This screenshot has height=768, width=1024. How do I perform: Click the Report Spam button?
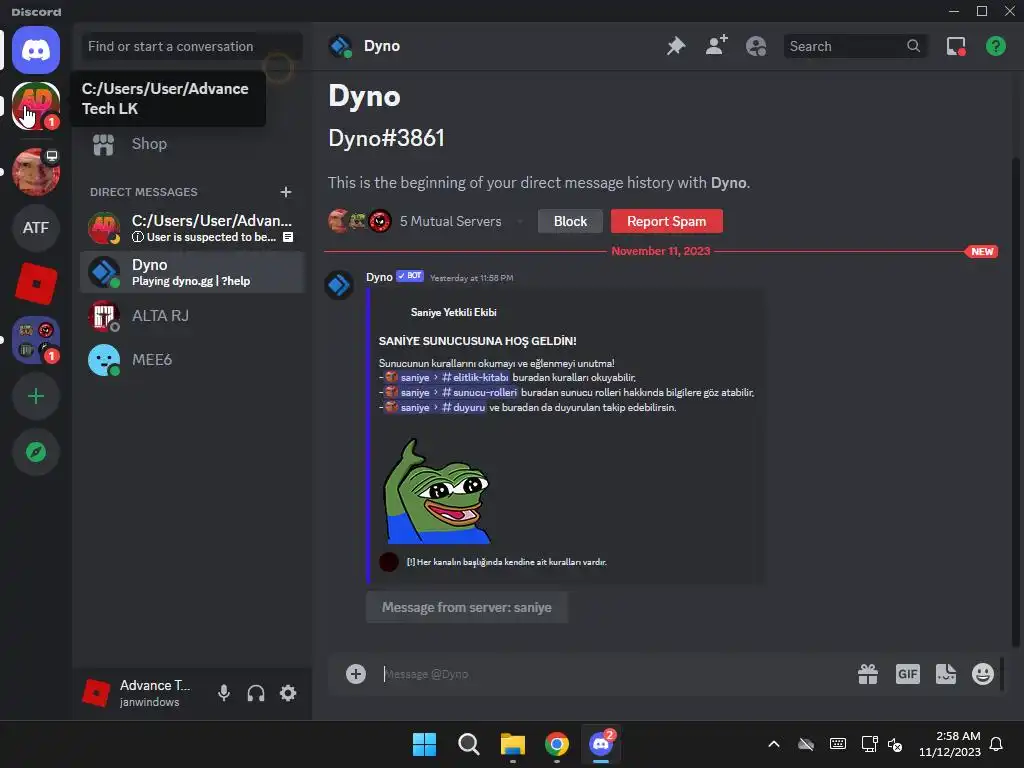click(x=666, y=221)
